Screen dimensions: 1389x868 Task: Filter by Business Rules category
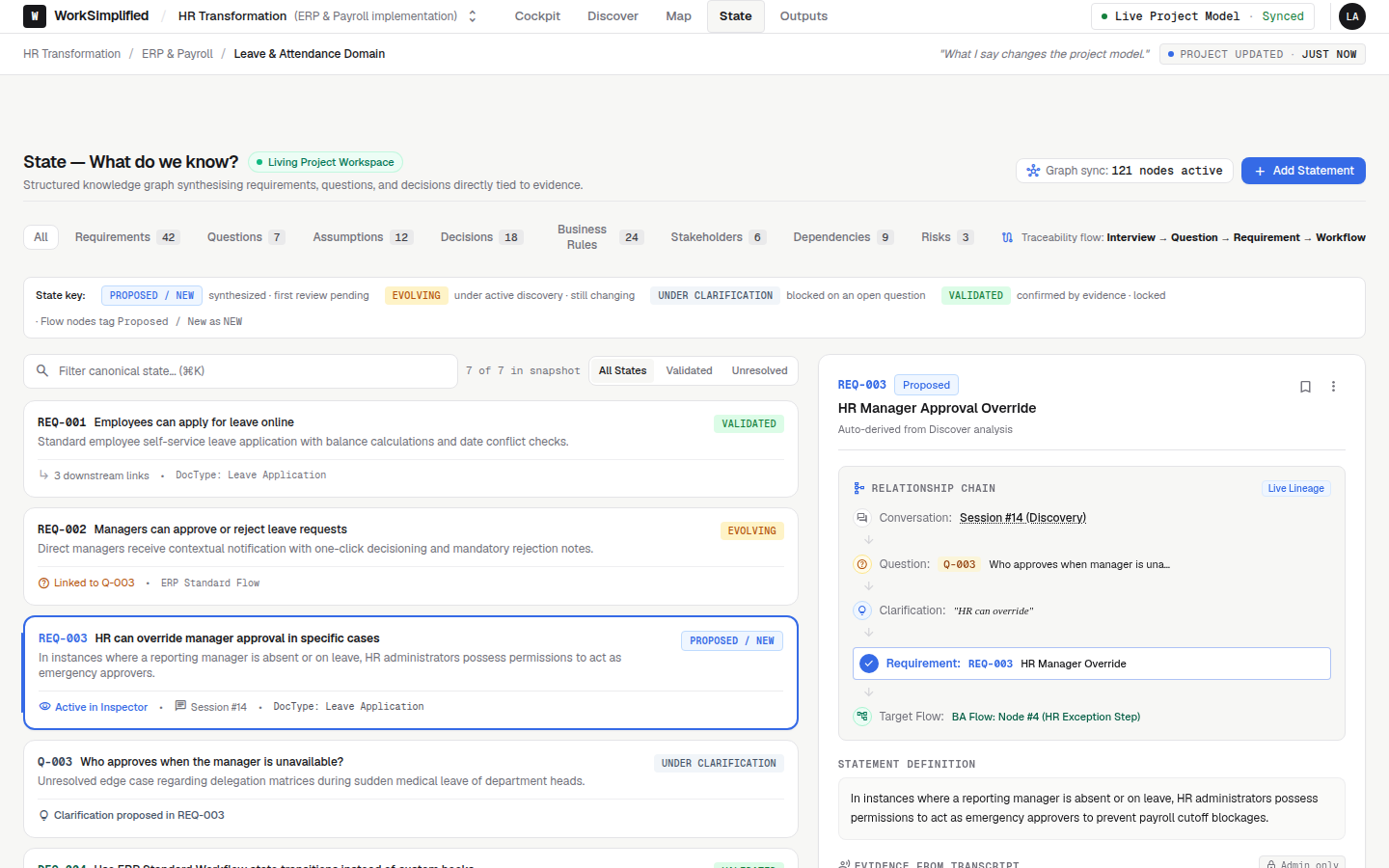595,237
